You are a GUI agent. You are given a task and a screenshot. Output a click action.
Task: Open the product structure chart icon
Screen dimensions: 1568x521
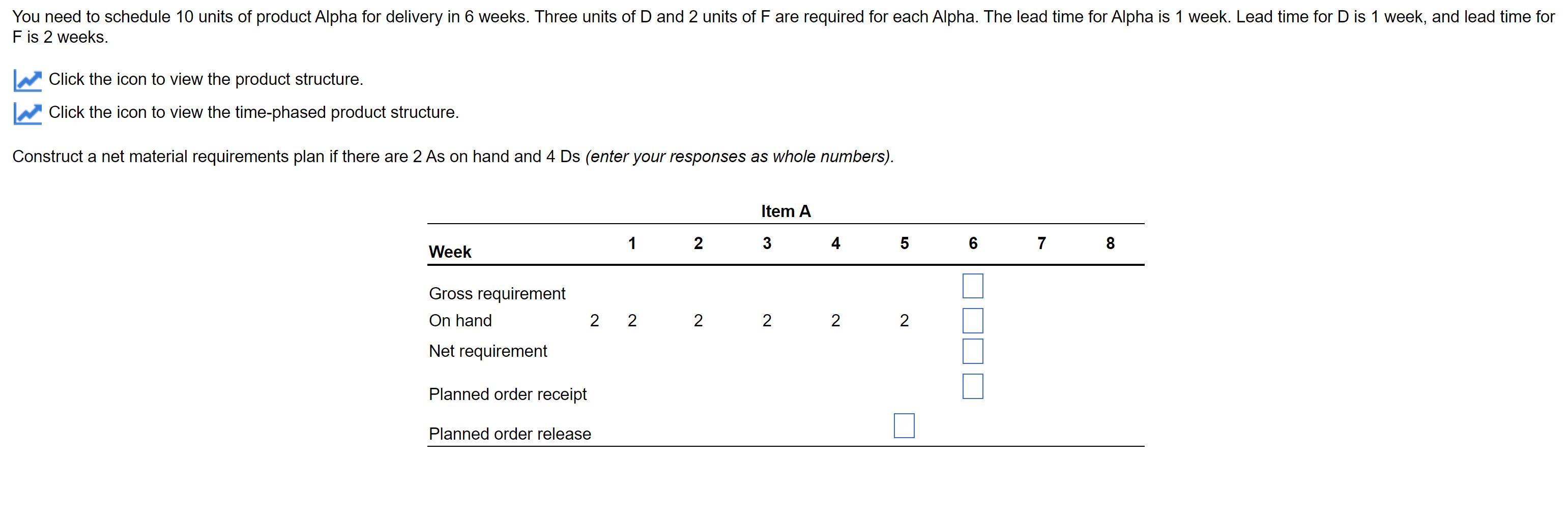pyautogui.click(x=27, y=80)
